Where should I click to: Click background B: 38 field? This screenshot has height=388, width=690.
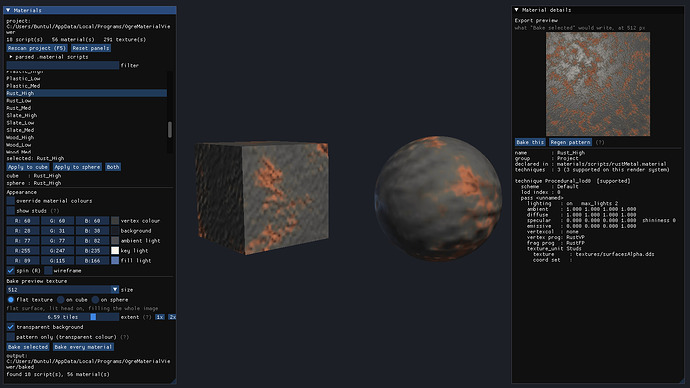92,231
